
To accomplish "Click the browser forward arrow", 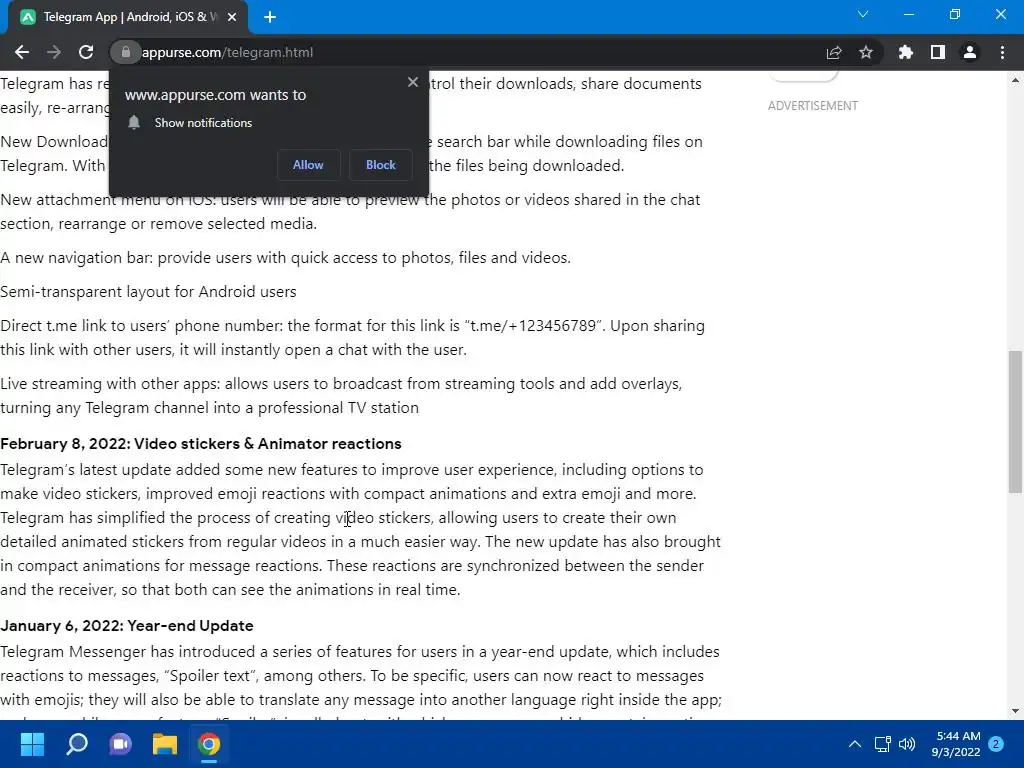I will (54, 52).
